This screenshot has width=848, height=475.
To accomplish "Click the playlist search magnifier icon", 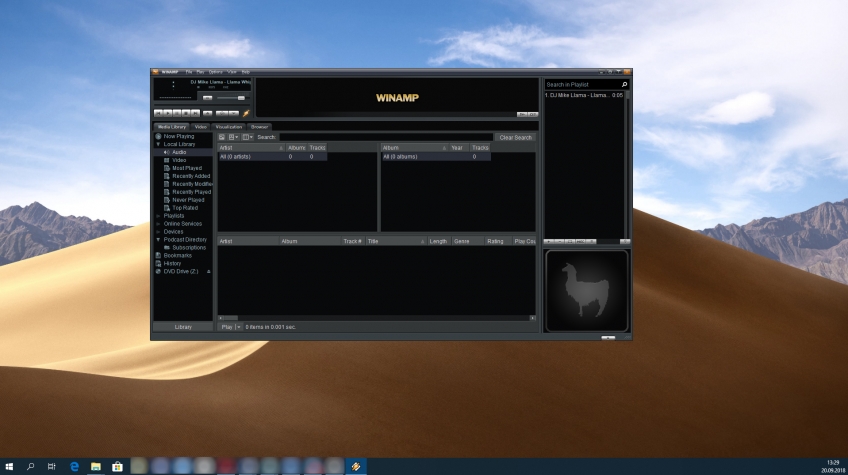I will point(624,84).
